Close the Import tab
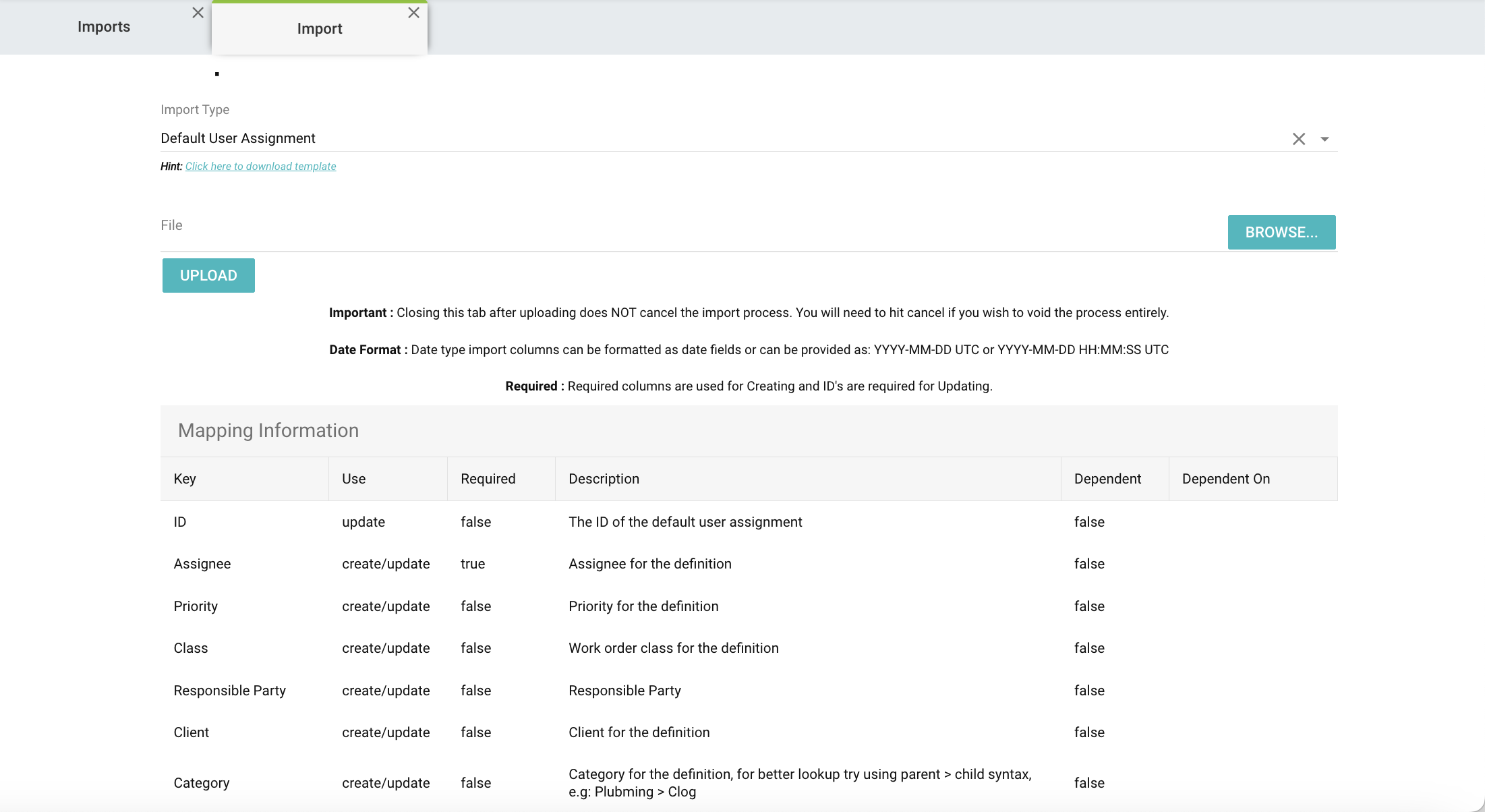 (414, 13)
